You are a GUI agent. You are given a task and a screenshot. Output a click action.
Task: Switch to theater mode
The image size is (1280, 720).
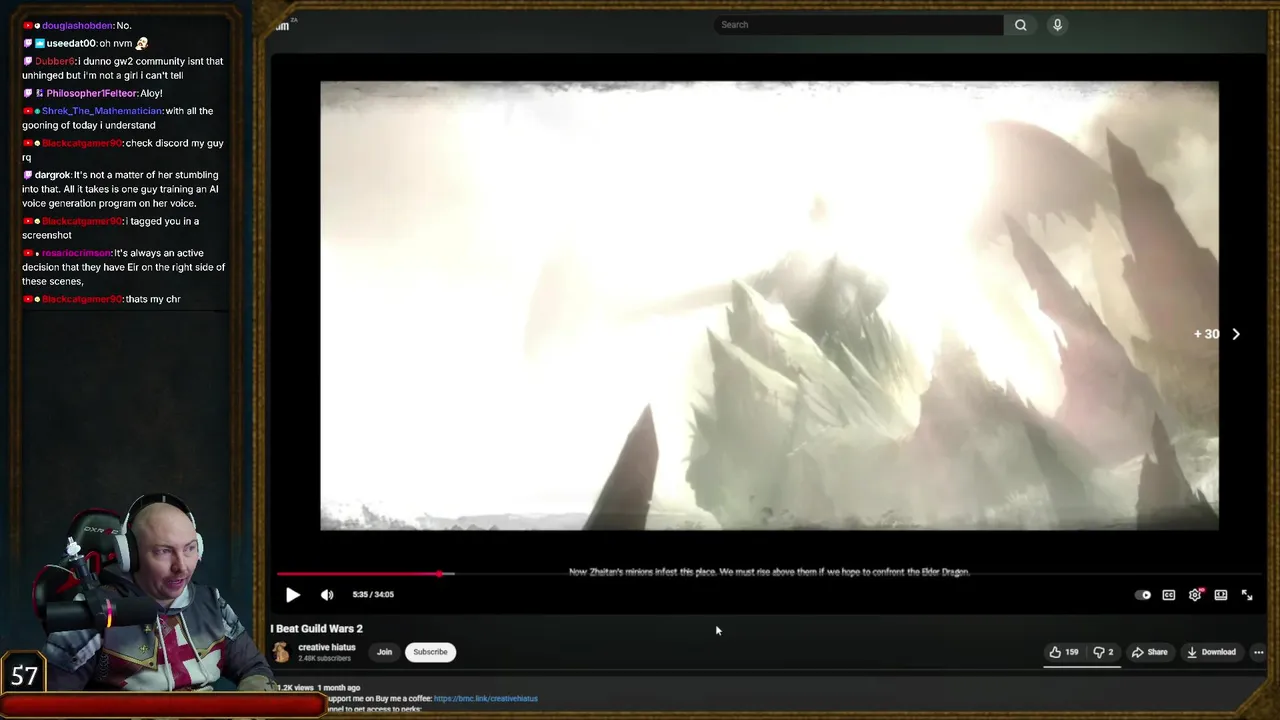tap(1221, 595)
